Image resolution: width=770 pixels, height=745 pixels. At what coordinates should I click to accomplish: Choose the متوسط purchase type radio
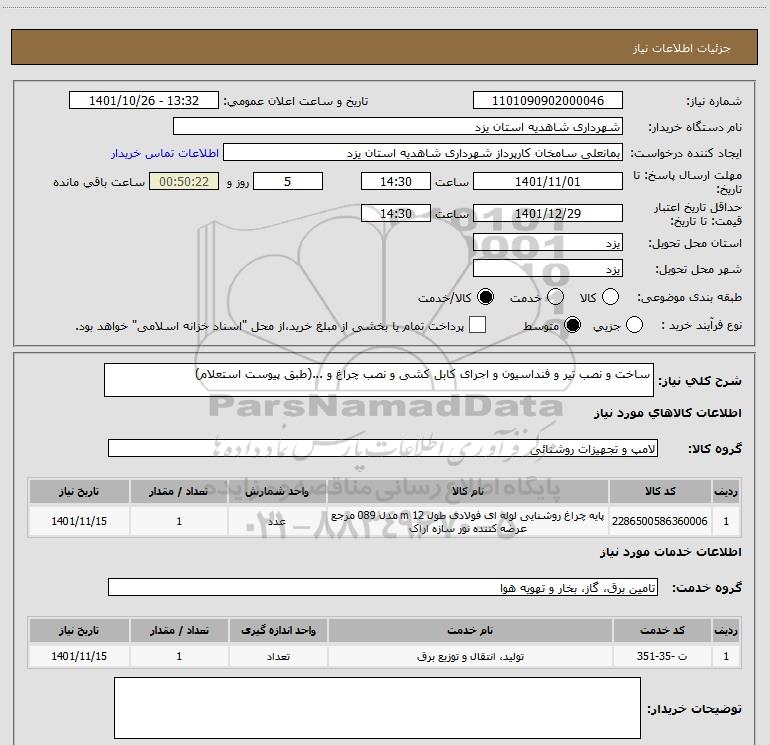point(573,325)
